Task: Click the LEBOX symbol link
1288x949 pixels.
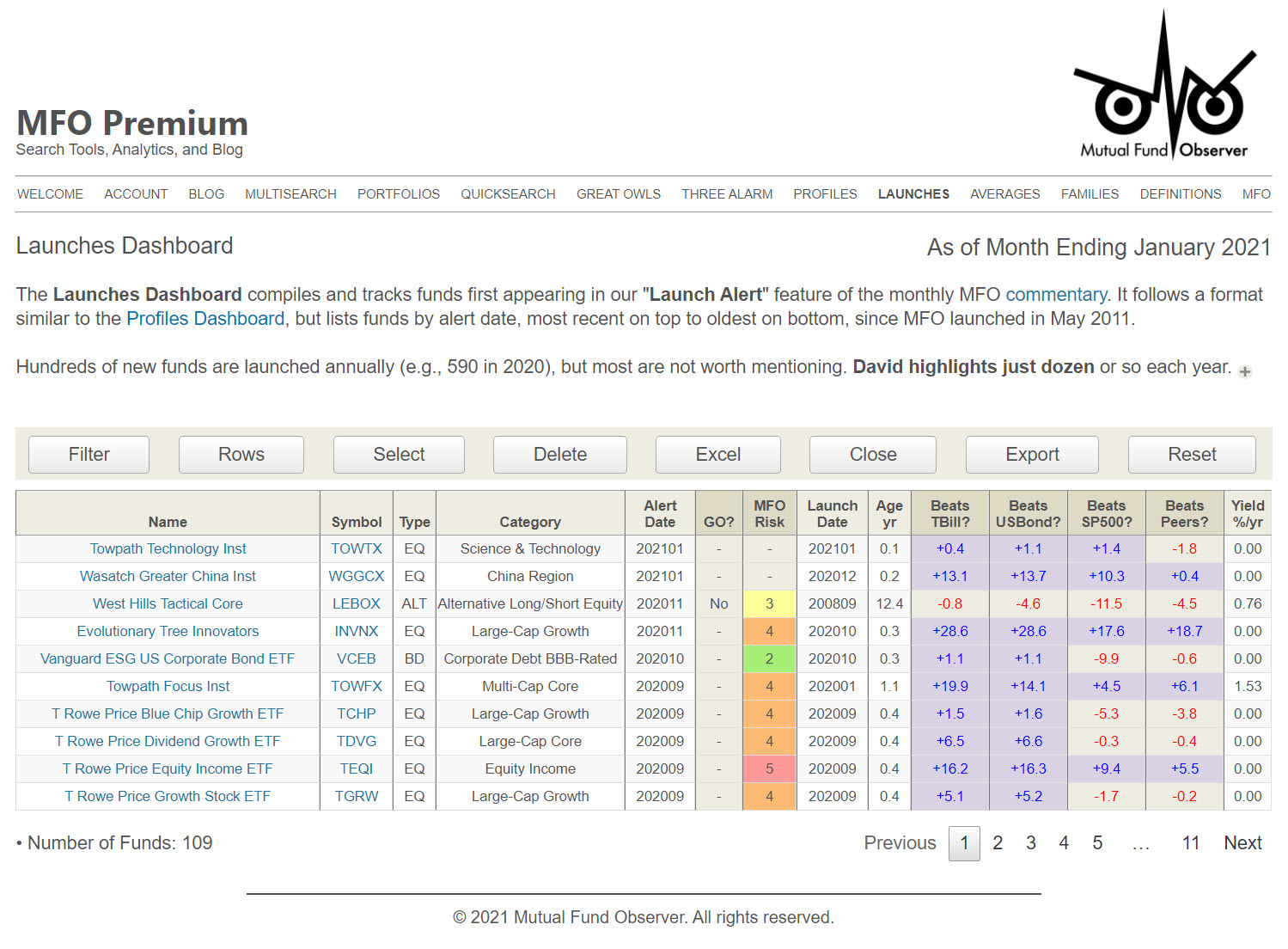Action: [x=357, y=604]
